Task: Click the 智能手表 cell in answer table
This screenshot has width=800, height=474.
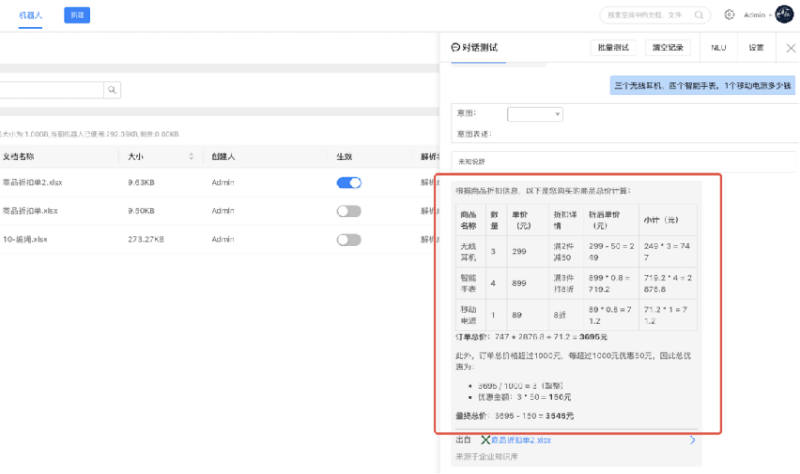Action: point(468,283)
